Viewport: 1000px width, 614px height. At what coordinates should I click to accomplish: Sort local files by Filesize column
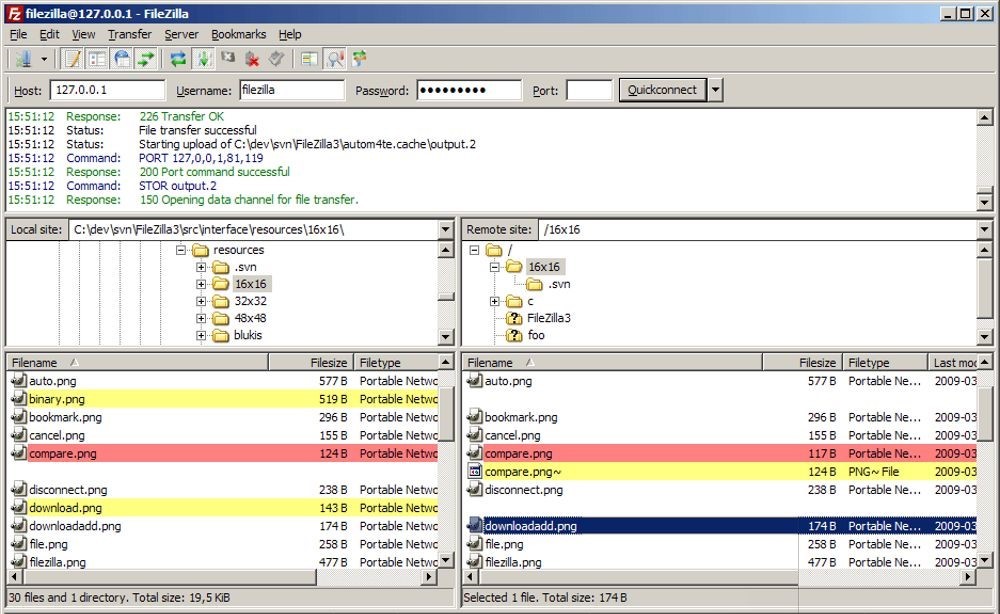point(309,362)
